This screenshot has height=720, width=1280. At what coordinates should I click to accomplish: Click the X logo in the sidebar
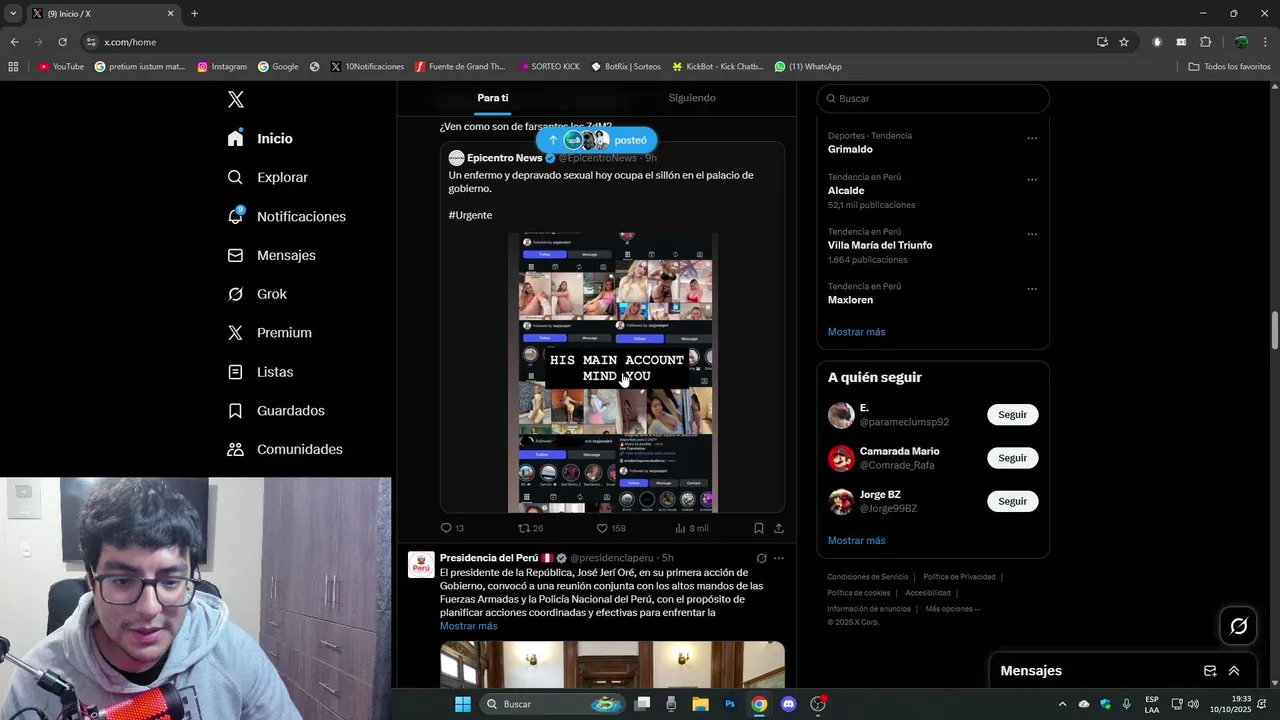235,99
